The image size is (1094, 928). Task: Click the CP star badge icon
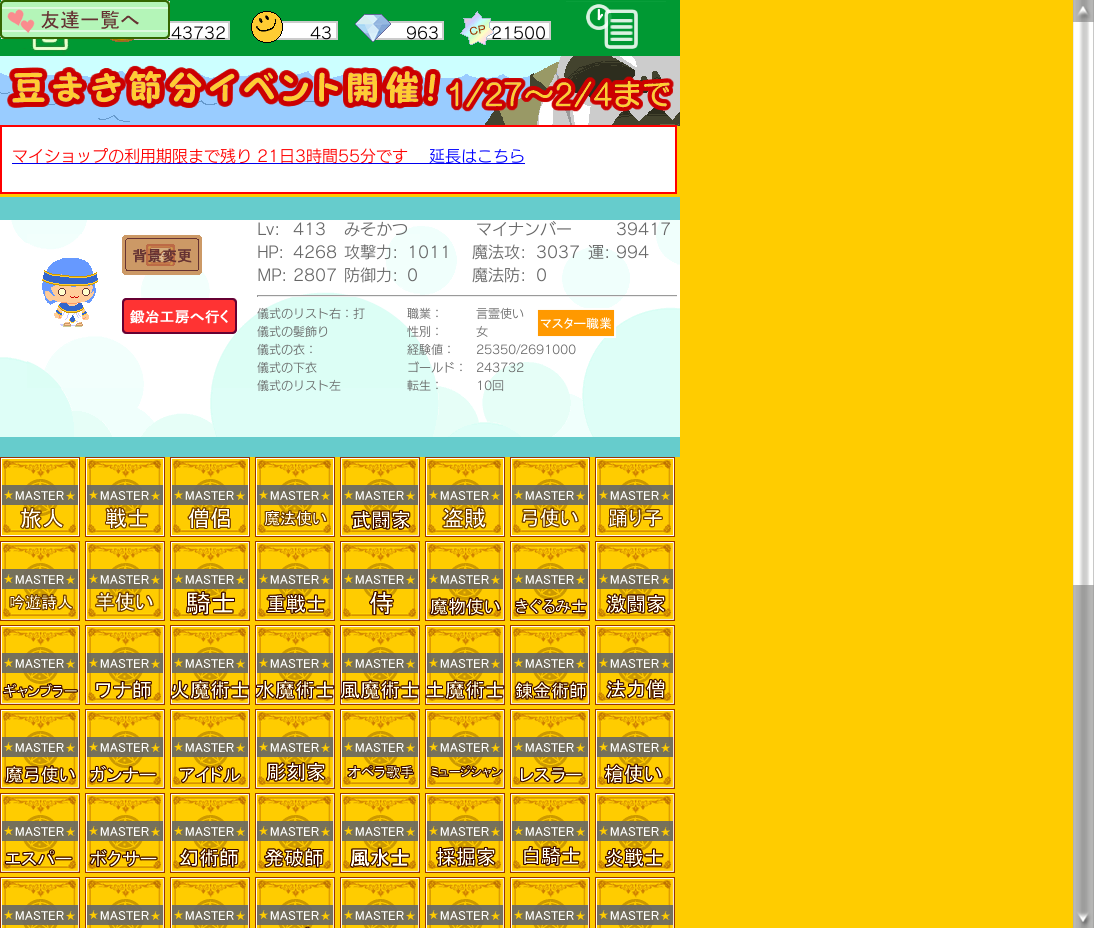pos(476,30)
